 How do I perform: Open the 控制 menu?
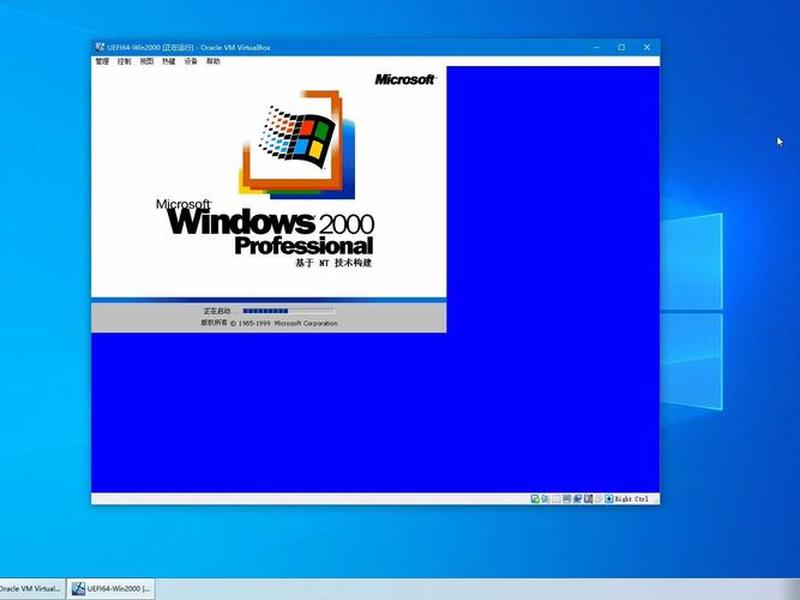tap(124, 61)
